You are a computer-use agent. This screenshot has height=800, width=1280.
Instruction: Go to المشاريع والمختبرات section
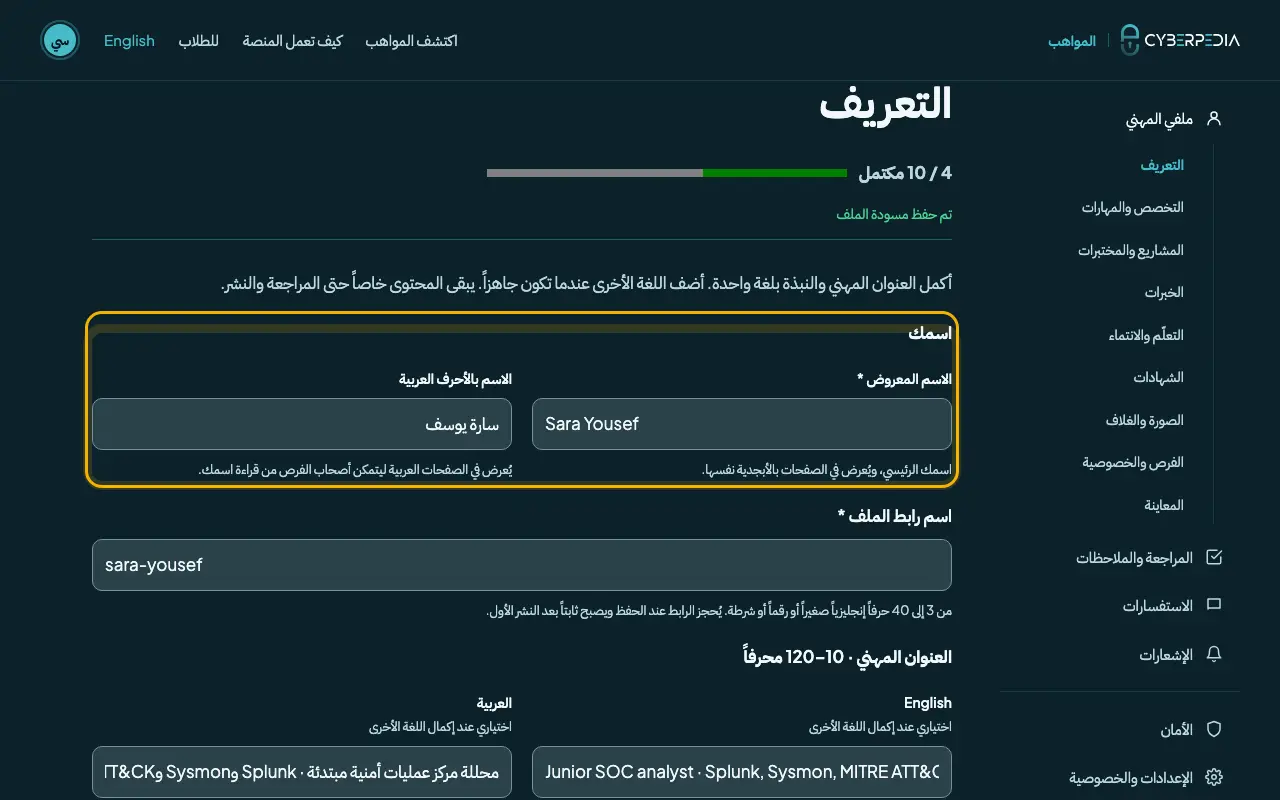[x=1131, y=250]
